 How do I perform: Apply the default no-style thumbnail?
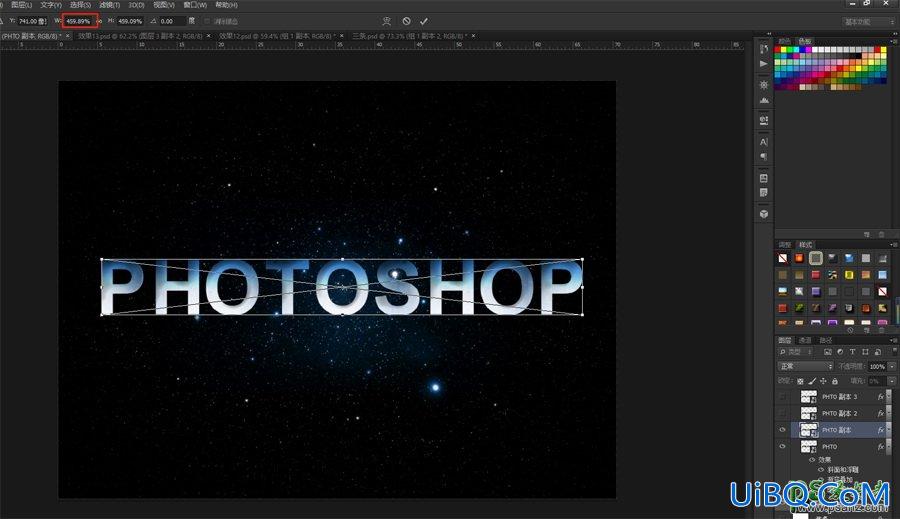pos(782,258)
